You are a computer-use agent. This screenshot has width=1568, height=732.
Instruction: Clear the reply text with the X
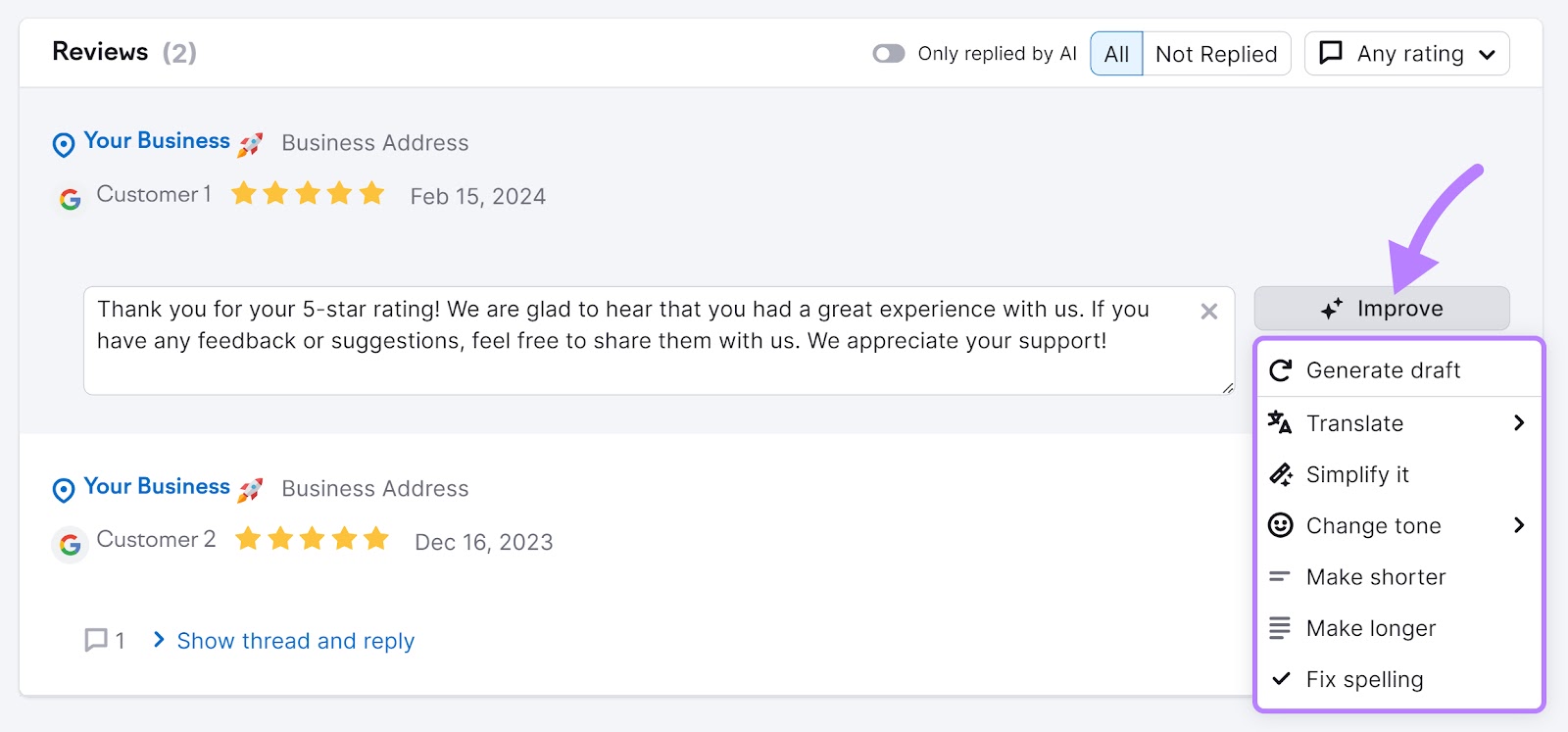(x=1208, y=312)
